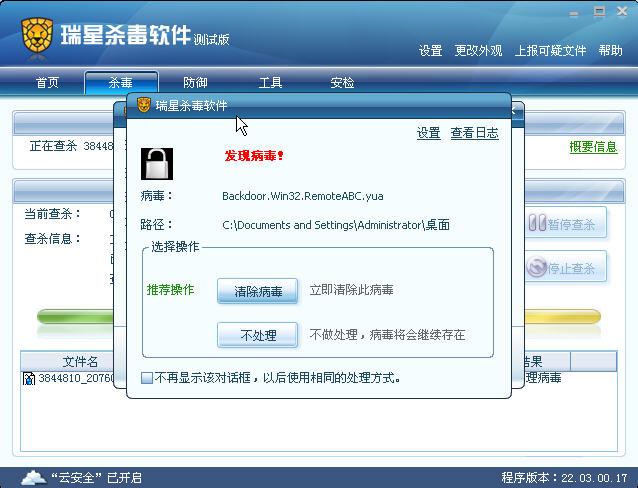Click the 文件名 column header

pyautogui.click(x=68, y=361)
